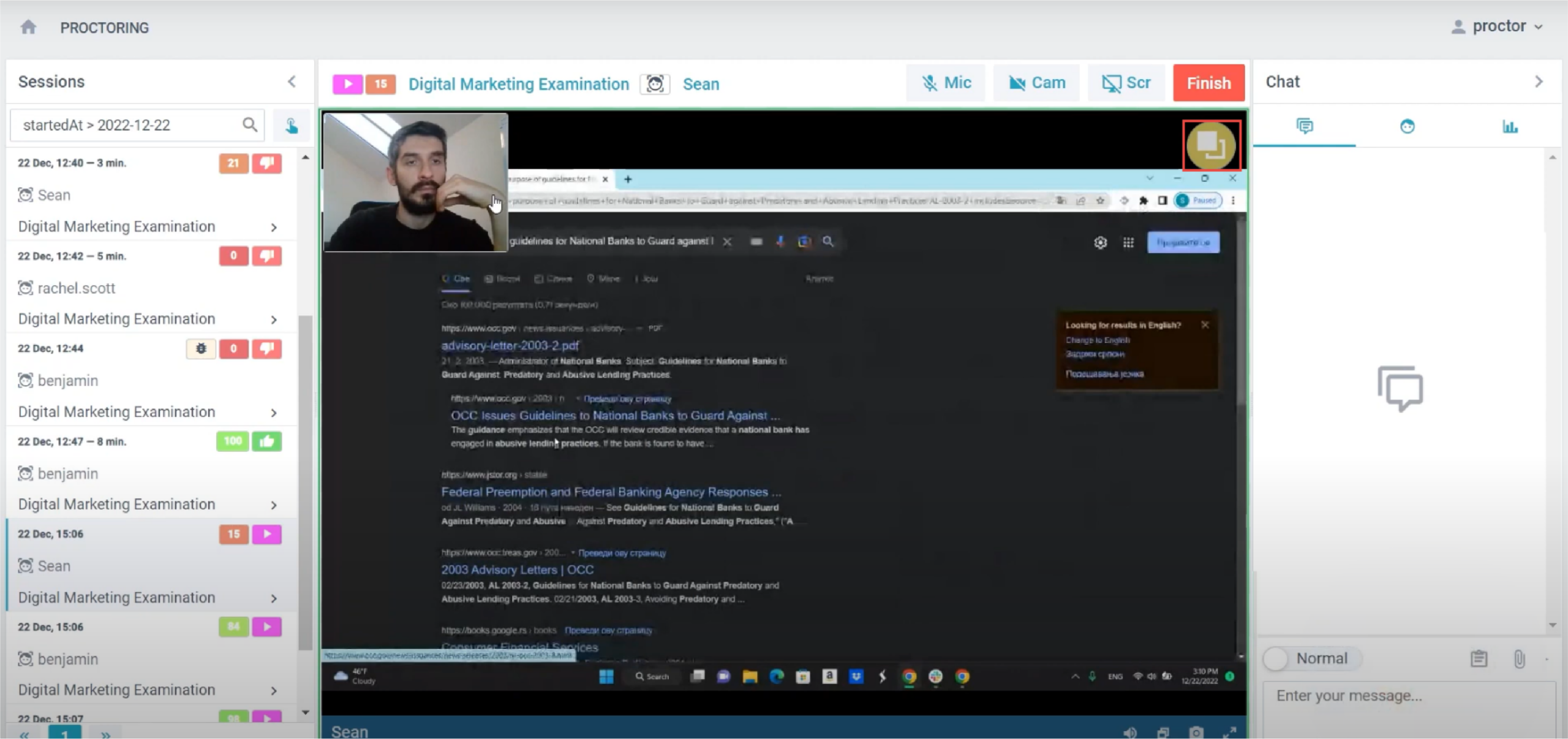Switch to the face tab in Chat
Viewport: 1568px width, 739px height.
(1407, 127)
